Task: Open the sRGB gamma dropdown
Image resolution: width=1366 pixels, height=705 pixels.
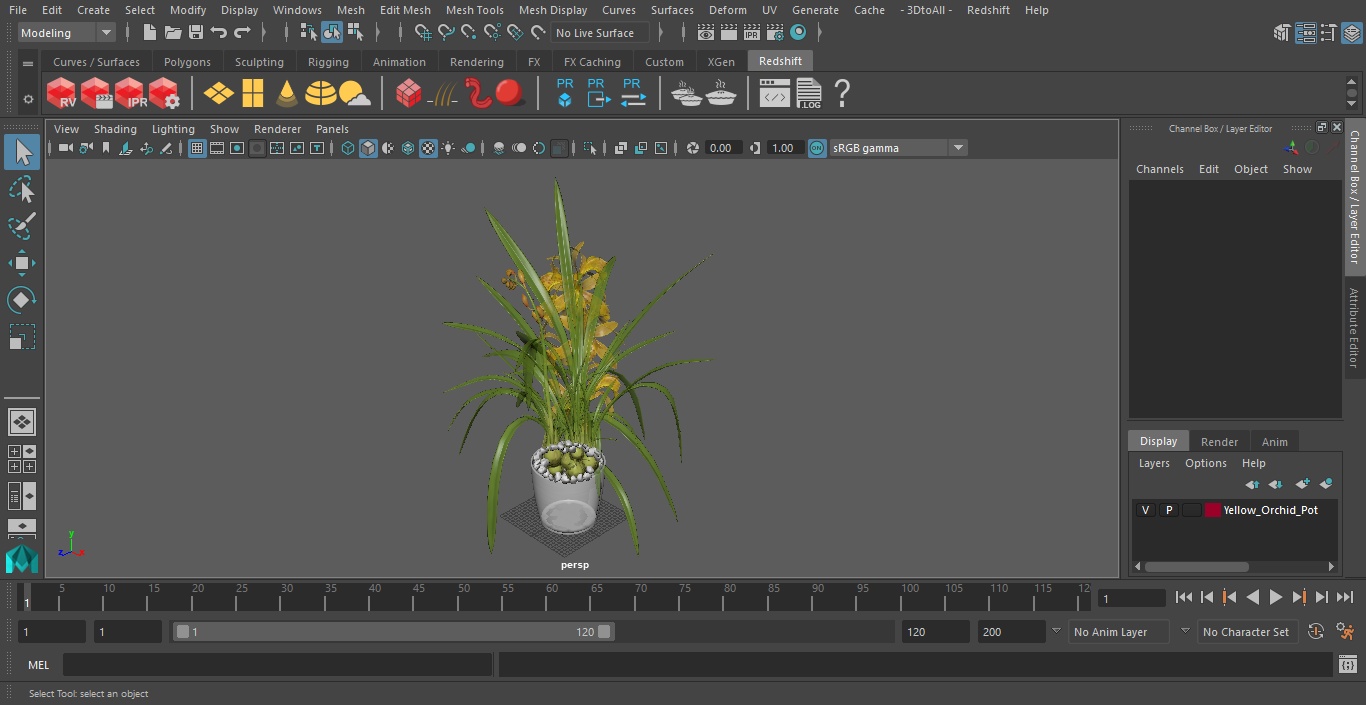Action: coord(897,148)
